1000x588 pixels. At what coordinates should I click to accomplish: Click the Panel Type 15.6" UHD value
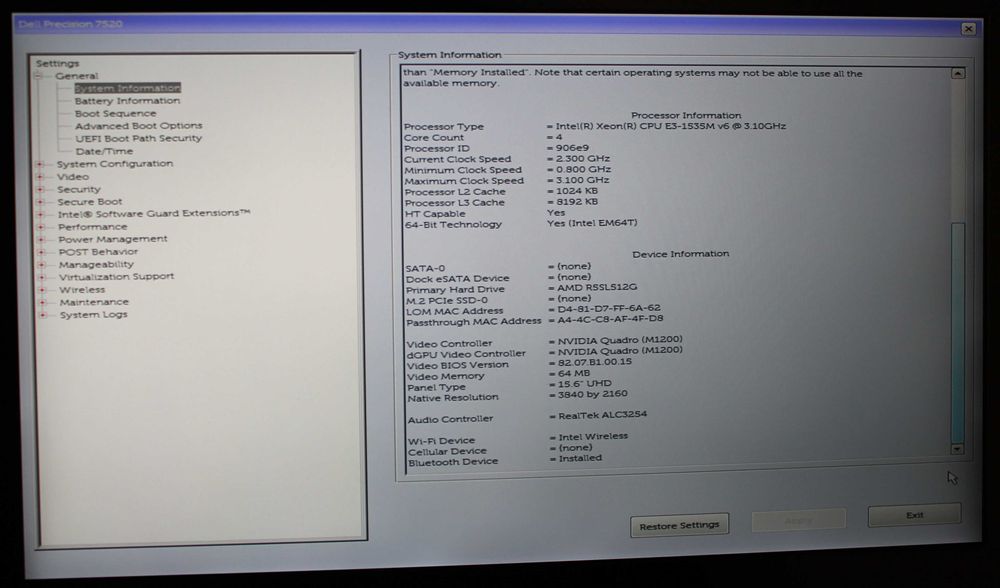(584, 384)
